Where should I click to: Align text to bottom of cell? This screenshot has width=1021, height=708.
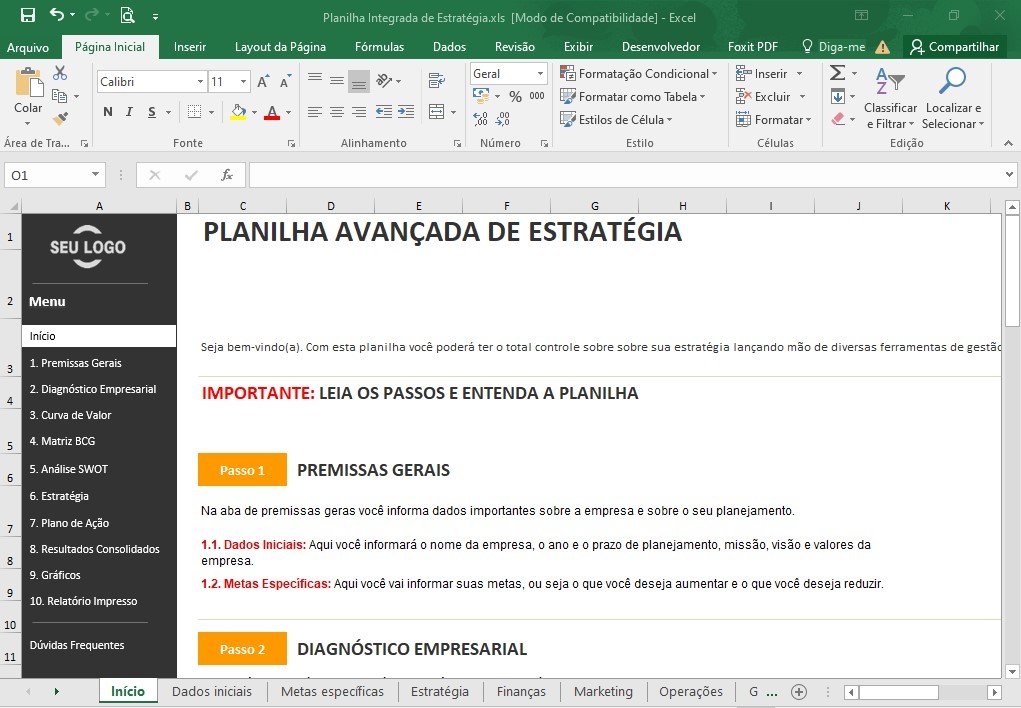pyautogui.click(x=359, y=81)
